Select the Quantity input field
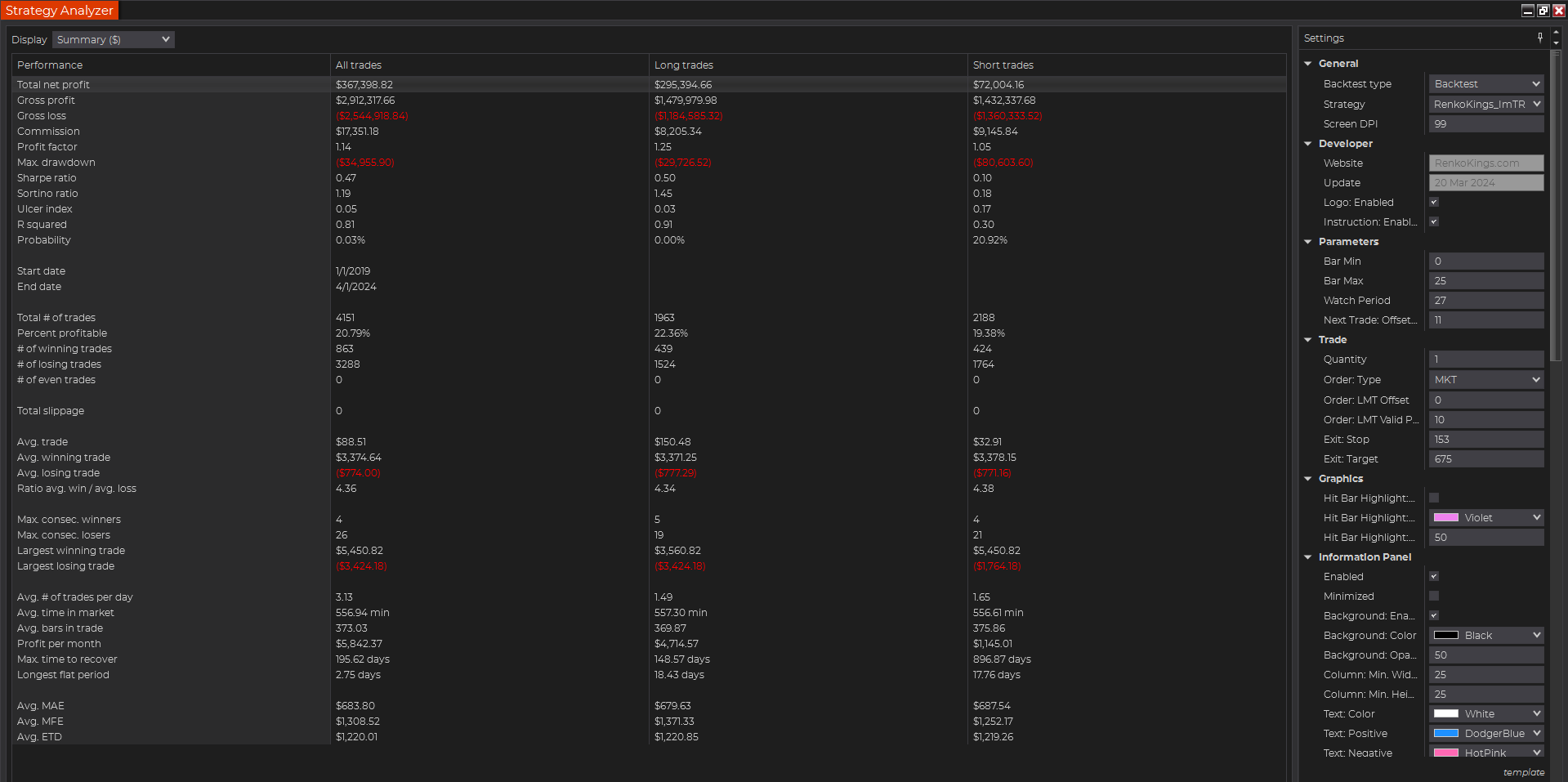This screenshot has height=782, width=1568. (1485, 359)
